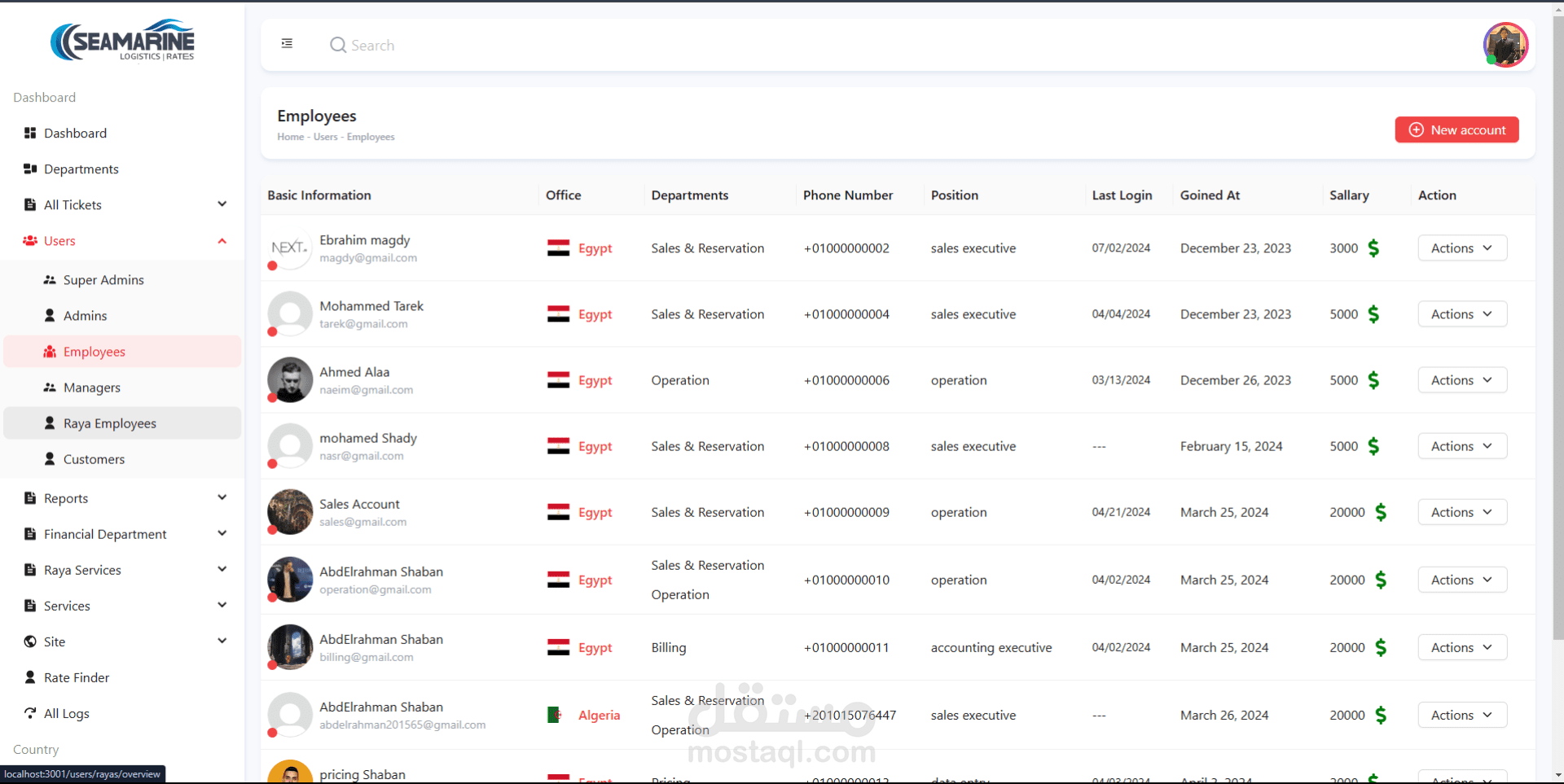Open Actions dropdown for operation@gmail.com row
Image resolution: width=1564 pixels, height=784 pixels.
[x=1462, y=580]
